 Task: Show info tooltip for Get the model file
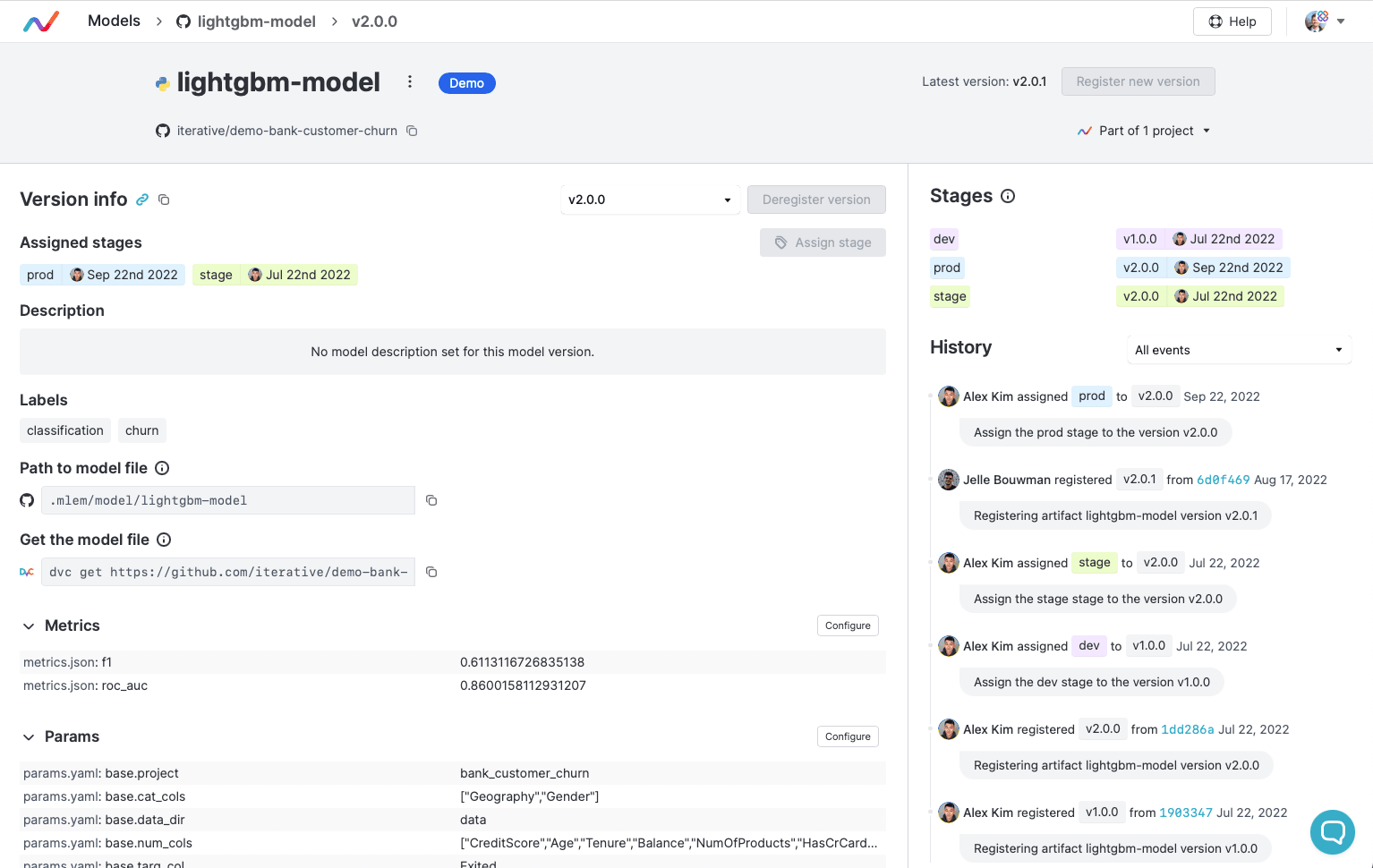pyautogui.click(x=164, y=540)
